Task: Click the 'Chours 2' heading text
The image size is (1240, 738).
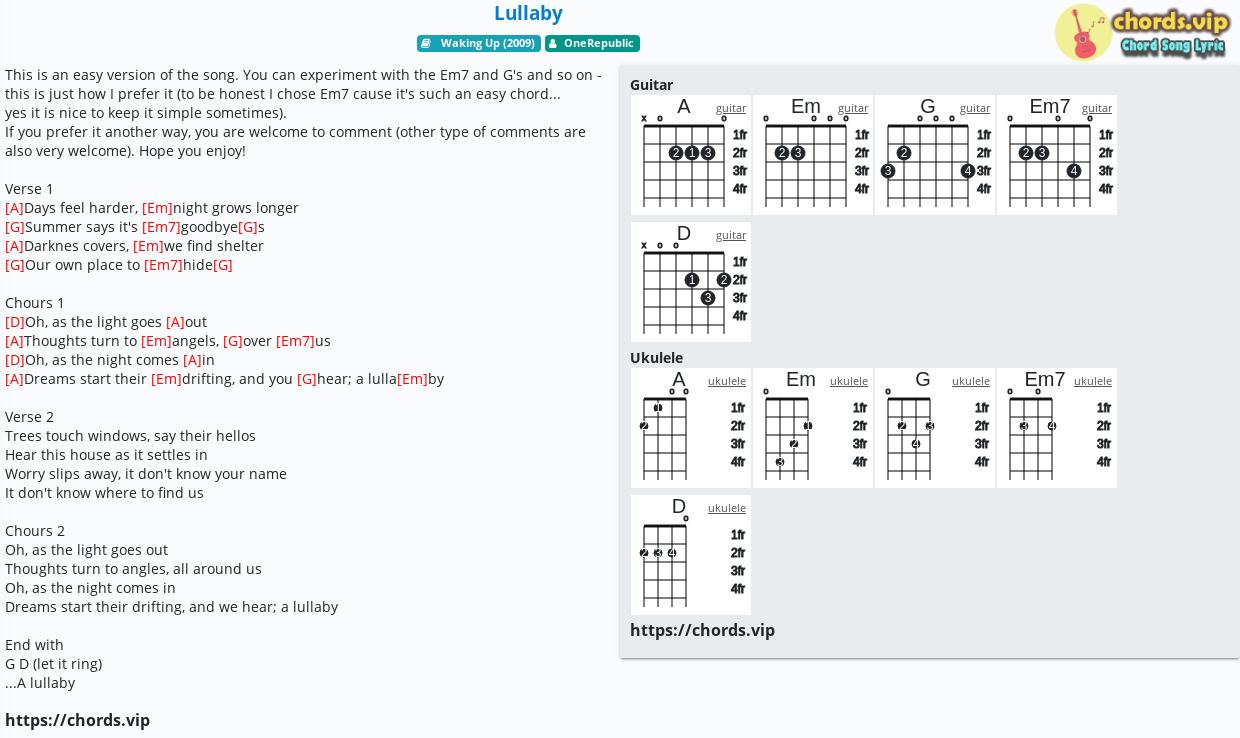Action: click(35, 531)
